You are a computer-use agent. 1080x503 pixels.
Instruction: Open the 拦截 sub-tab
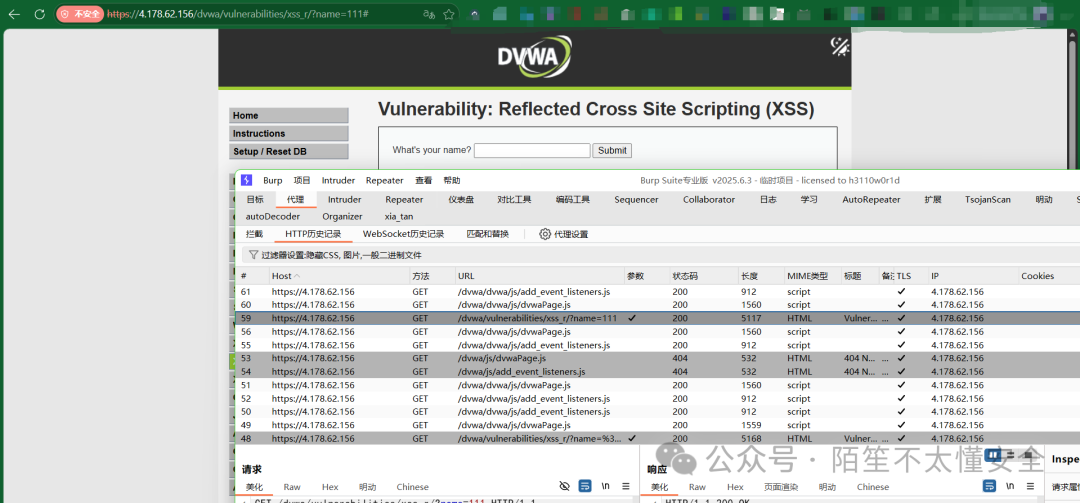pos(254,234)
